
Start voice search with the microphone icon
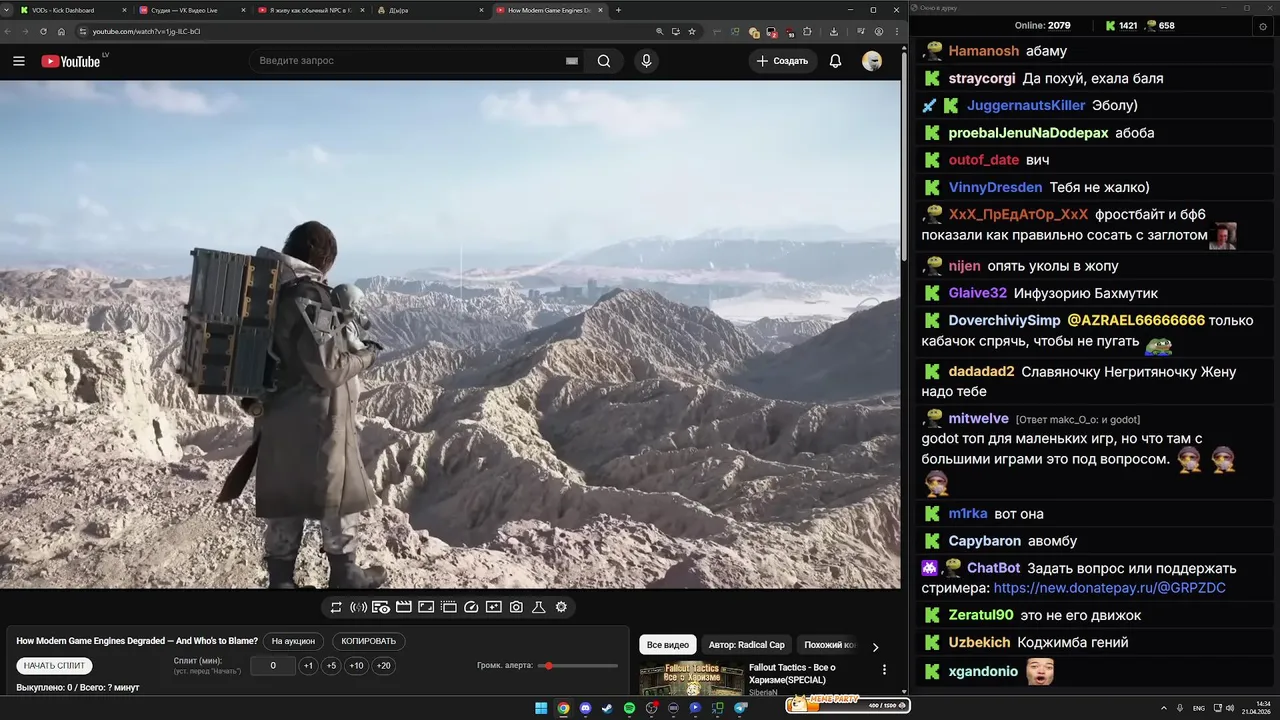pyautogui.click(x=646, y=61)
